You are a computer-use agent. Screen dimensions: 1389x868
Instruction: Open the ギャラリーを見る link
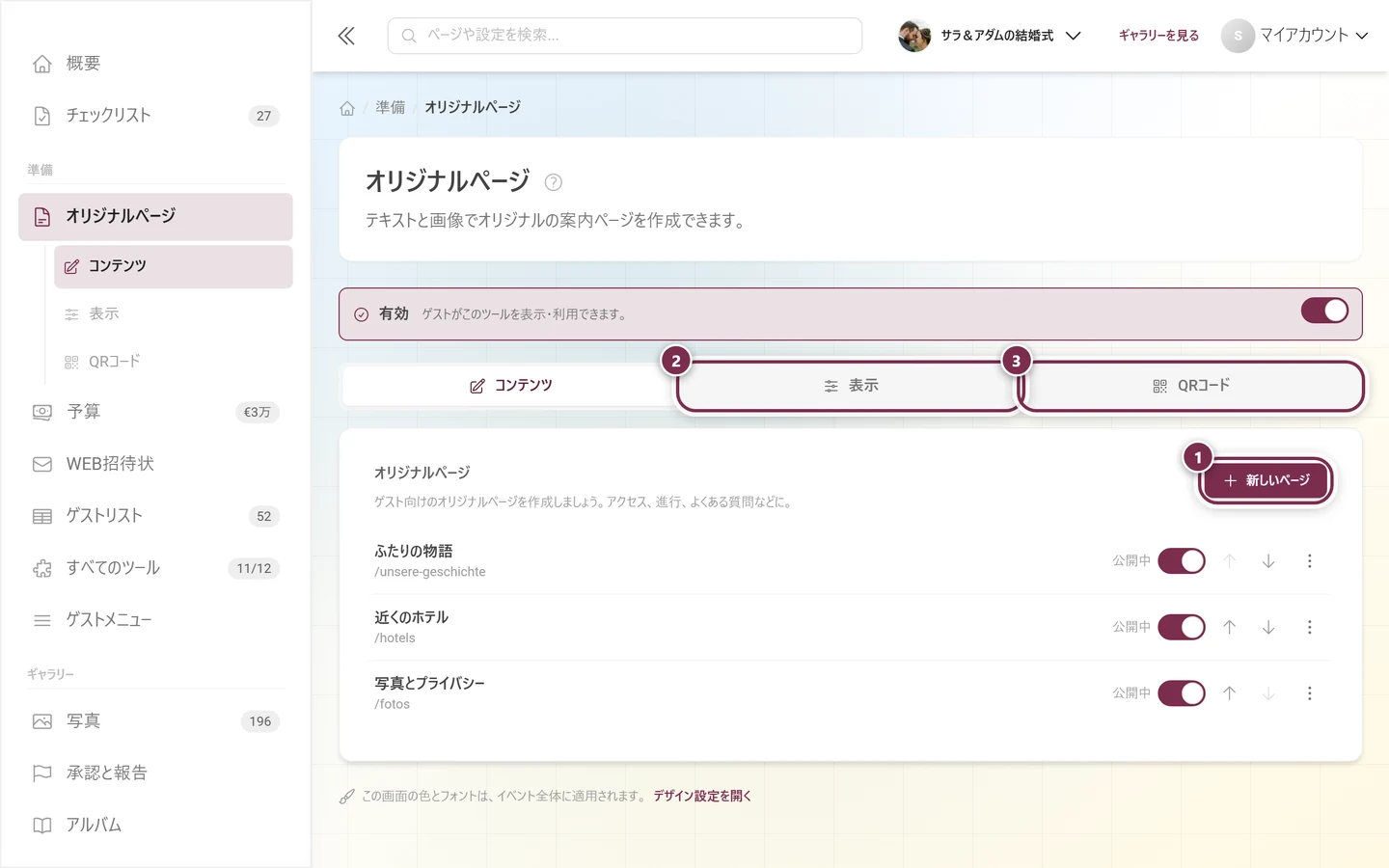pyautogui.click(x=1158, y=36)
